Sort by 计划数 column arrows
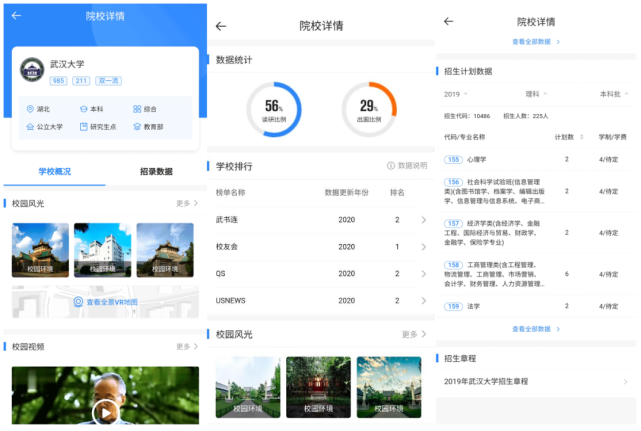 point(582,137)
